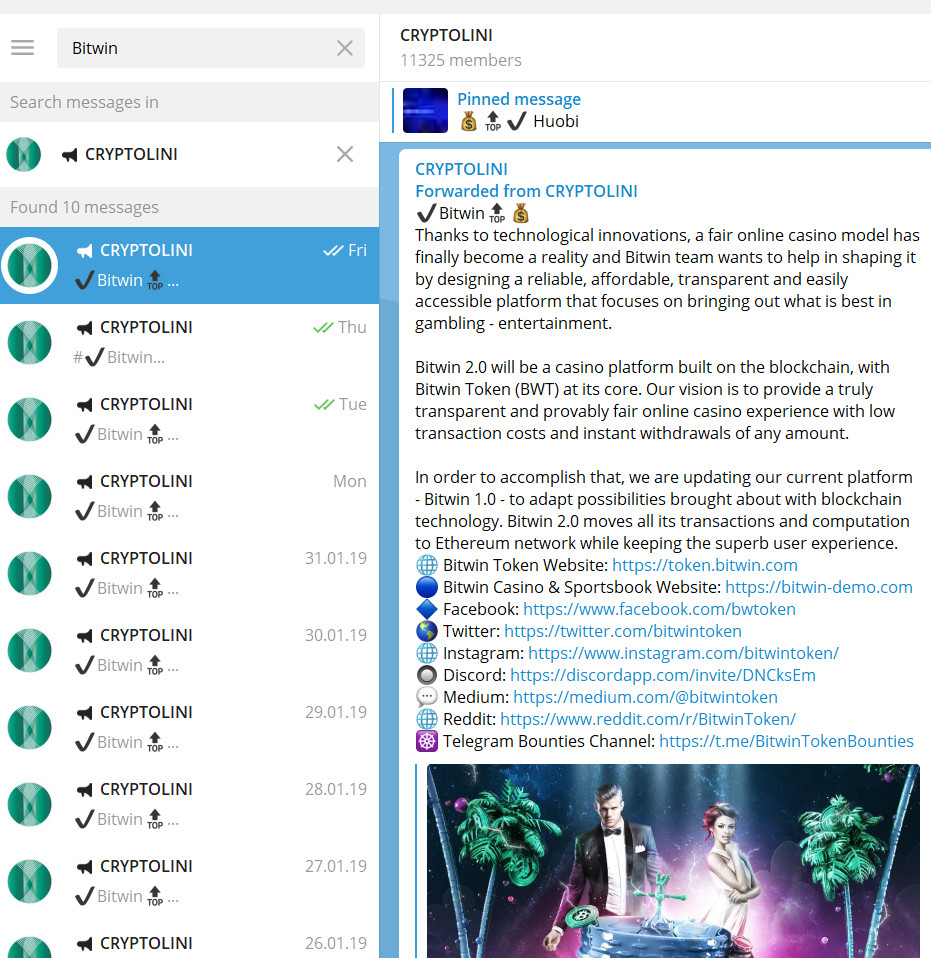Click the avatar of the 28.01.19 result
The width and height of the screenshot is (931, 958).
tap(29, 804)
